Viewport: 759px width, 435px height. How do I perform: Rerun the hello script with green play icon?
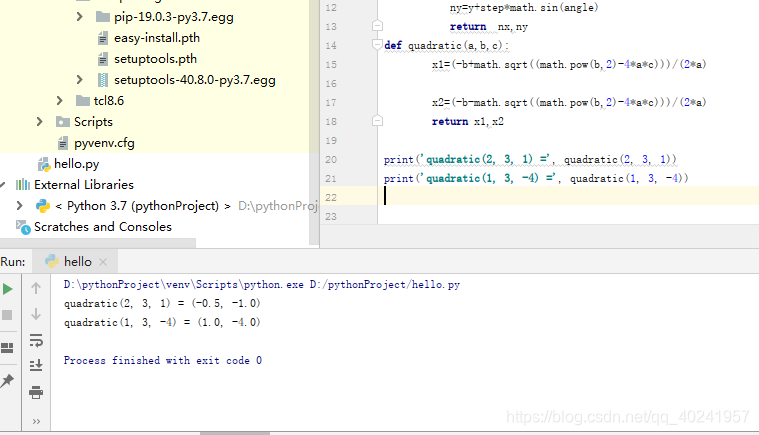pos(7,289)
